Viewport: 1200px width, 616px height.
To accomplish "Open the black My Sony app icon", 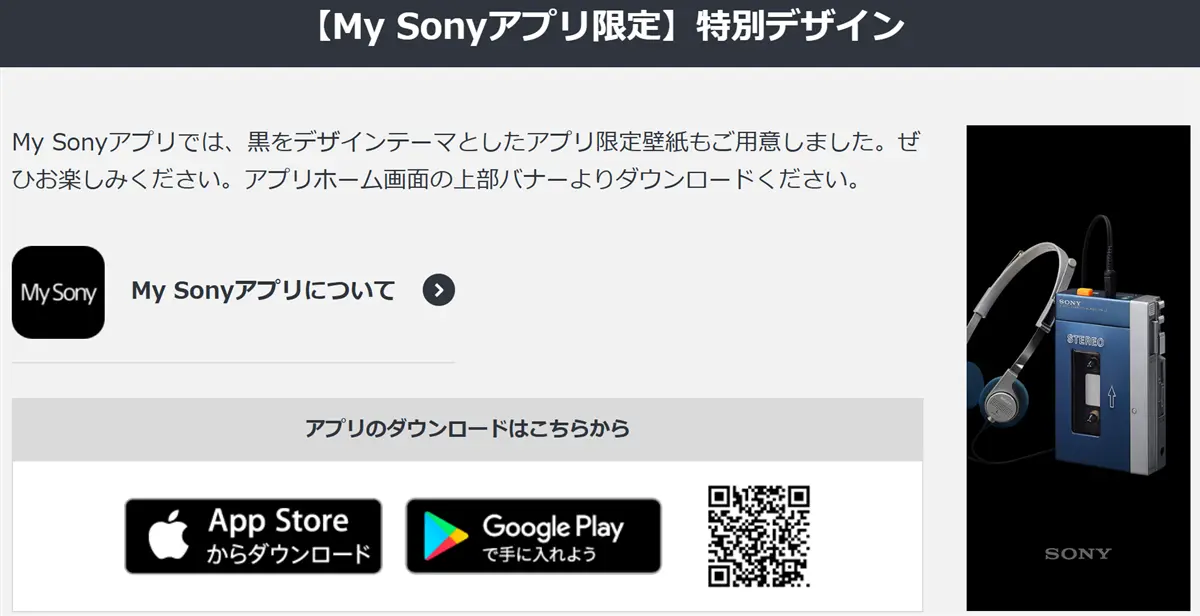I will pyautogui.click(x=58, y=292).
